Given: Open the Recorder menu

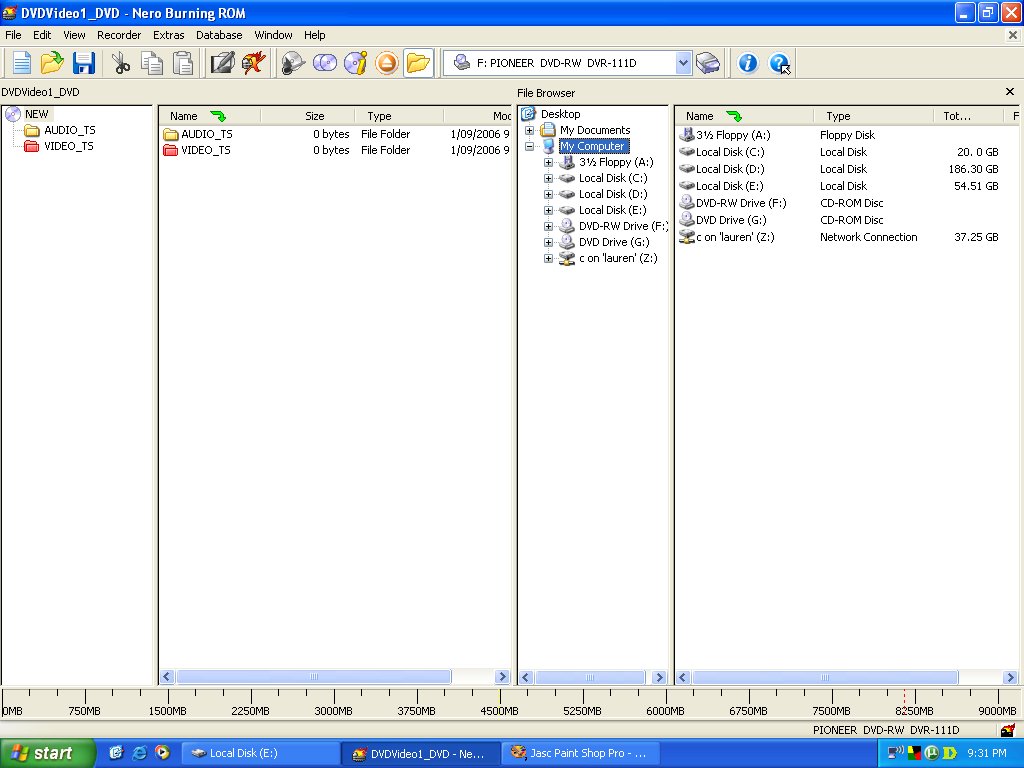Looking at the screenshot, I should (119, 35).
